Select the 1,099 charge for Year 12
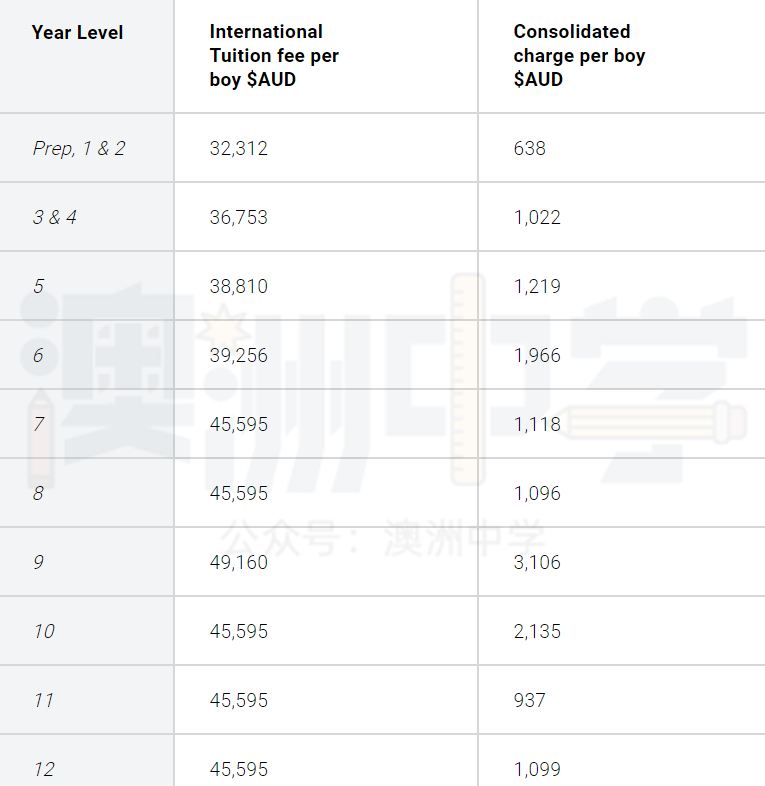Screen dimensions: 765x786 (537, 769)
